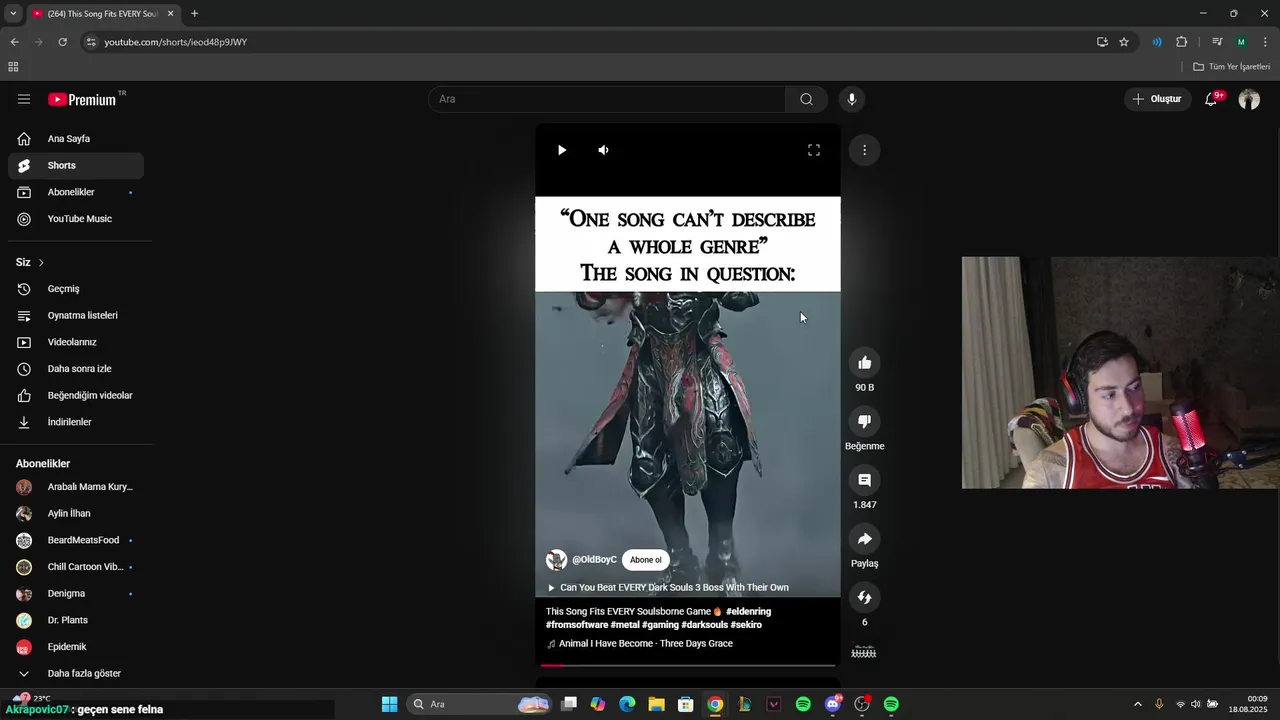Open Chill Cartoon Vib... subscription channel

pos(76,567)
